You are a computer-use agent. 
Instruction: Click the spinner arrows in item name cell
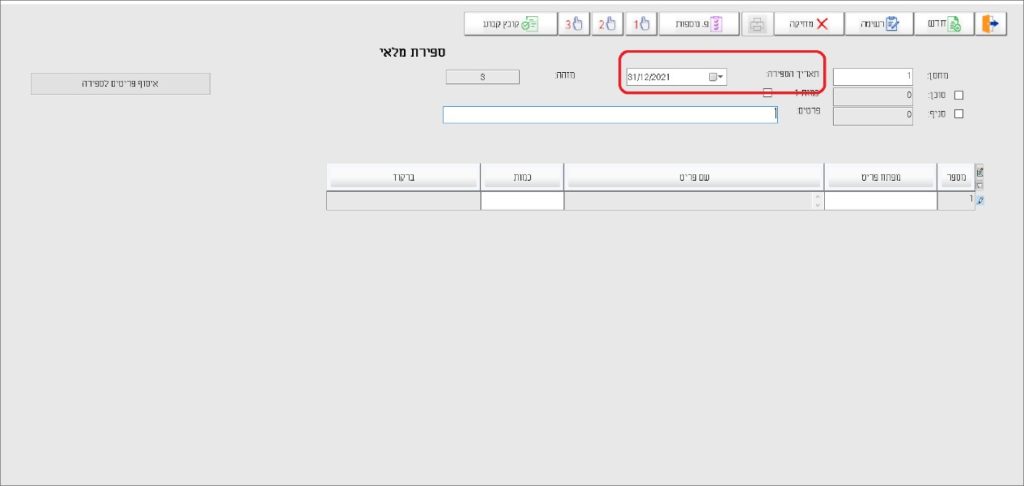click(x=818, y=201)
